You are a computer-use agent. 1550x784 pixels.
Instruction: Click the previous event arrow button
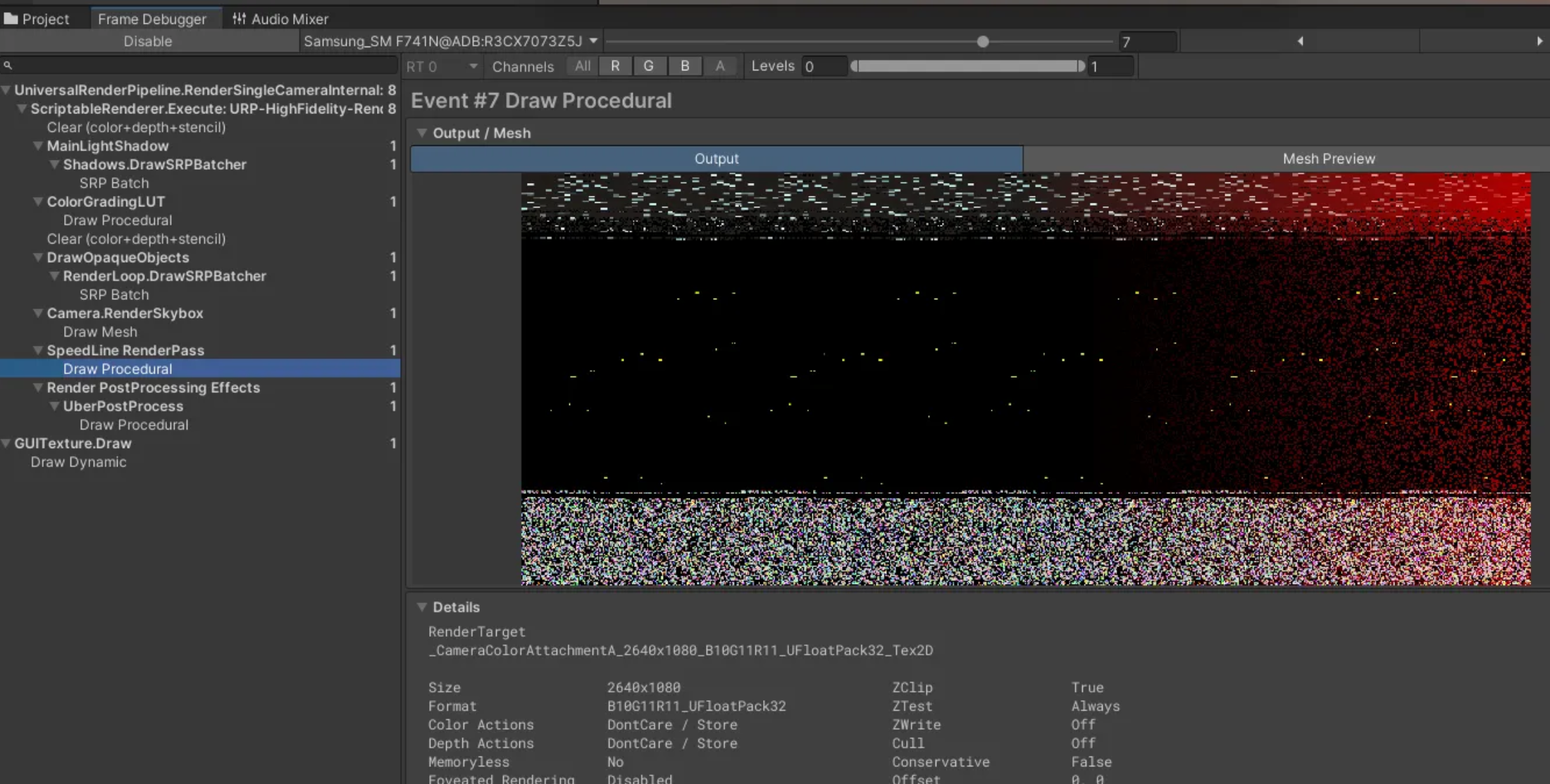pos(1300,42)
